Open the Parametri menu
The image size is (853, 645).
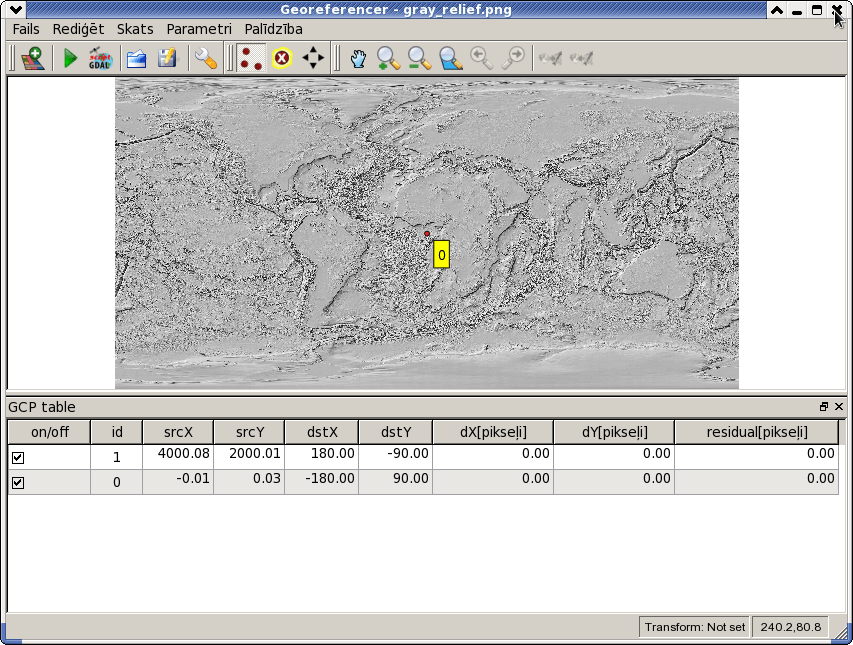[199, 29]
